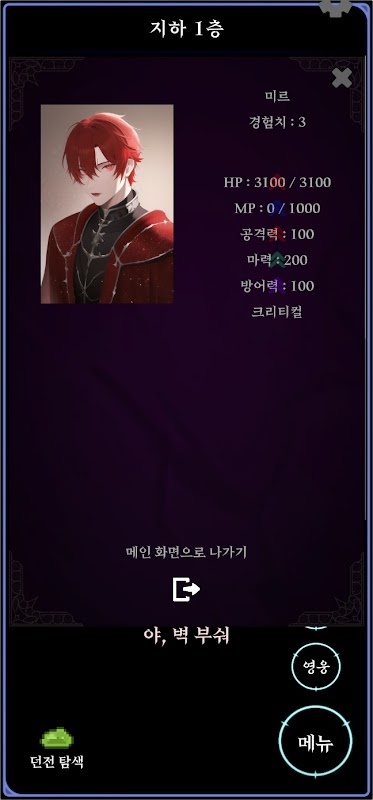Open settings via the gear icon
The height and width of the screenshot is (800, 373).
point(335,8)
